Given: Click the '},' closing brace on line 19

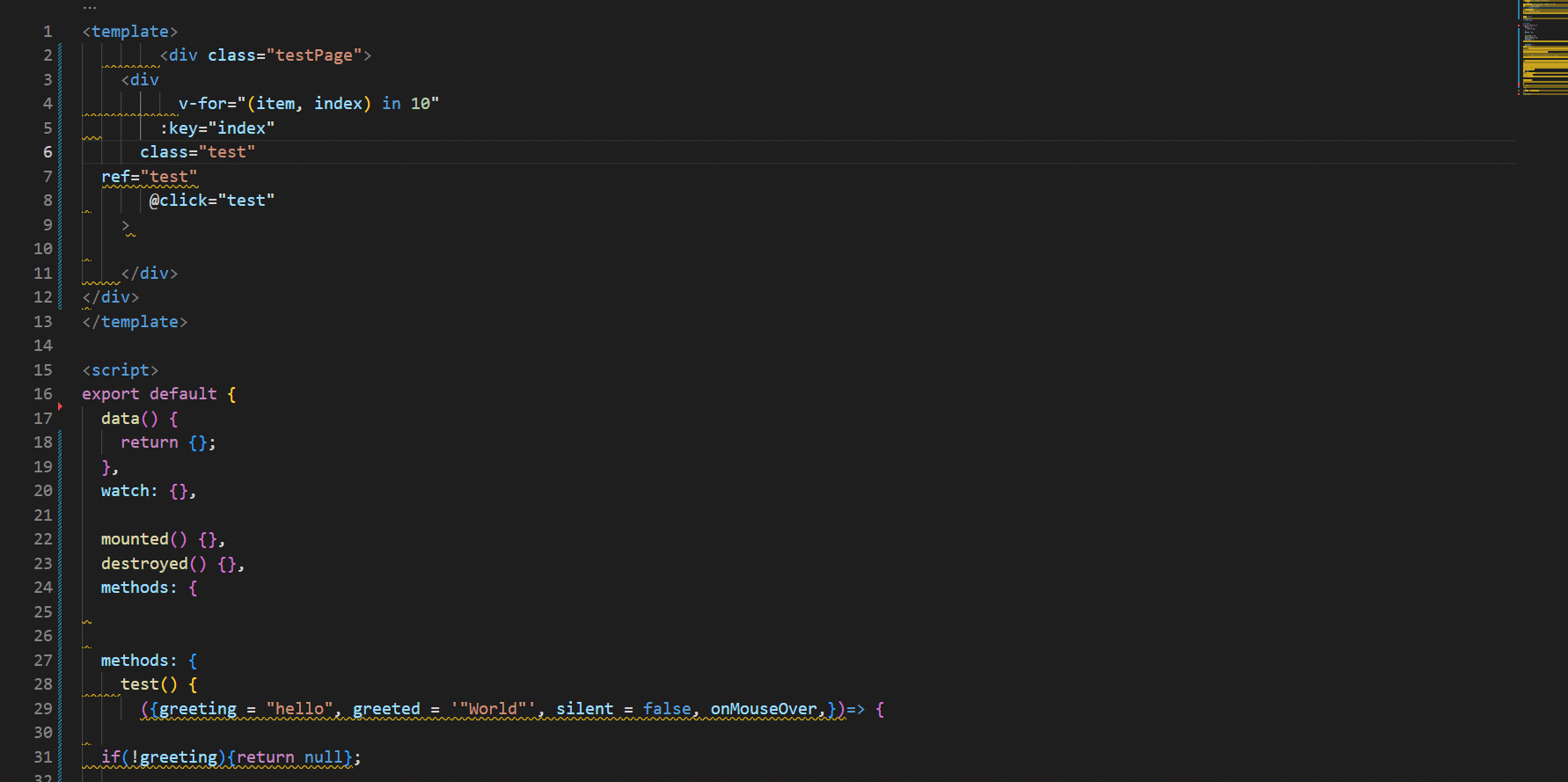Looking at the screenshot, I should [110, 467].
